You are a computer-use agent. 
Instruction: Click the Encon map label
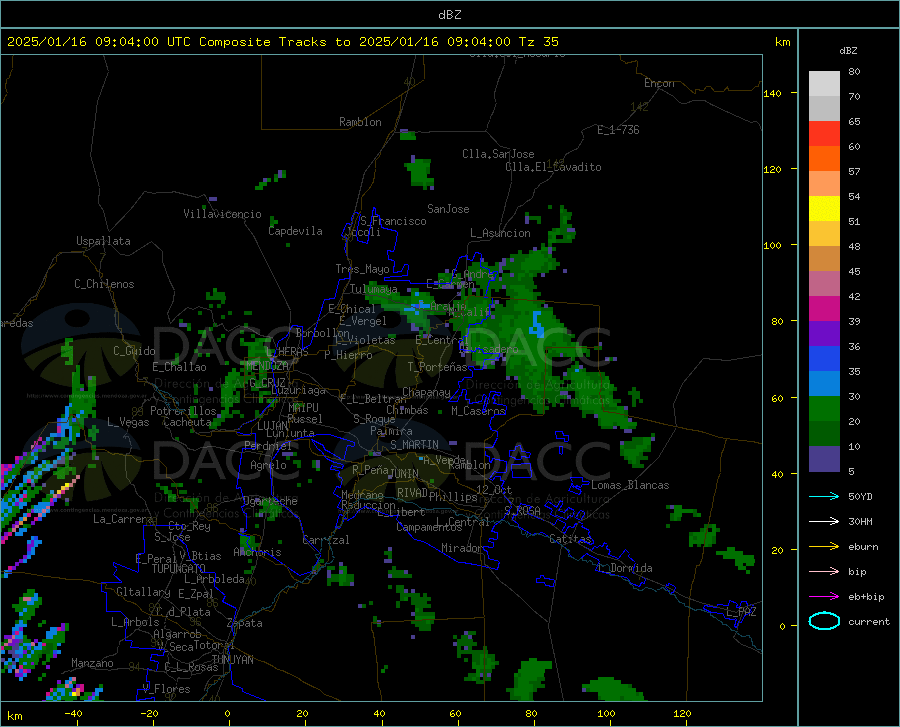pos(659,83)
